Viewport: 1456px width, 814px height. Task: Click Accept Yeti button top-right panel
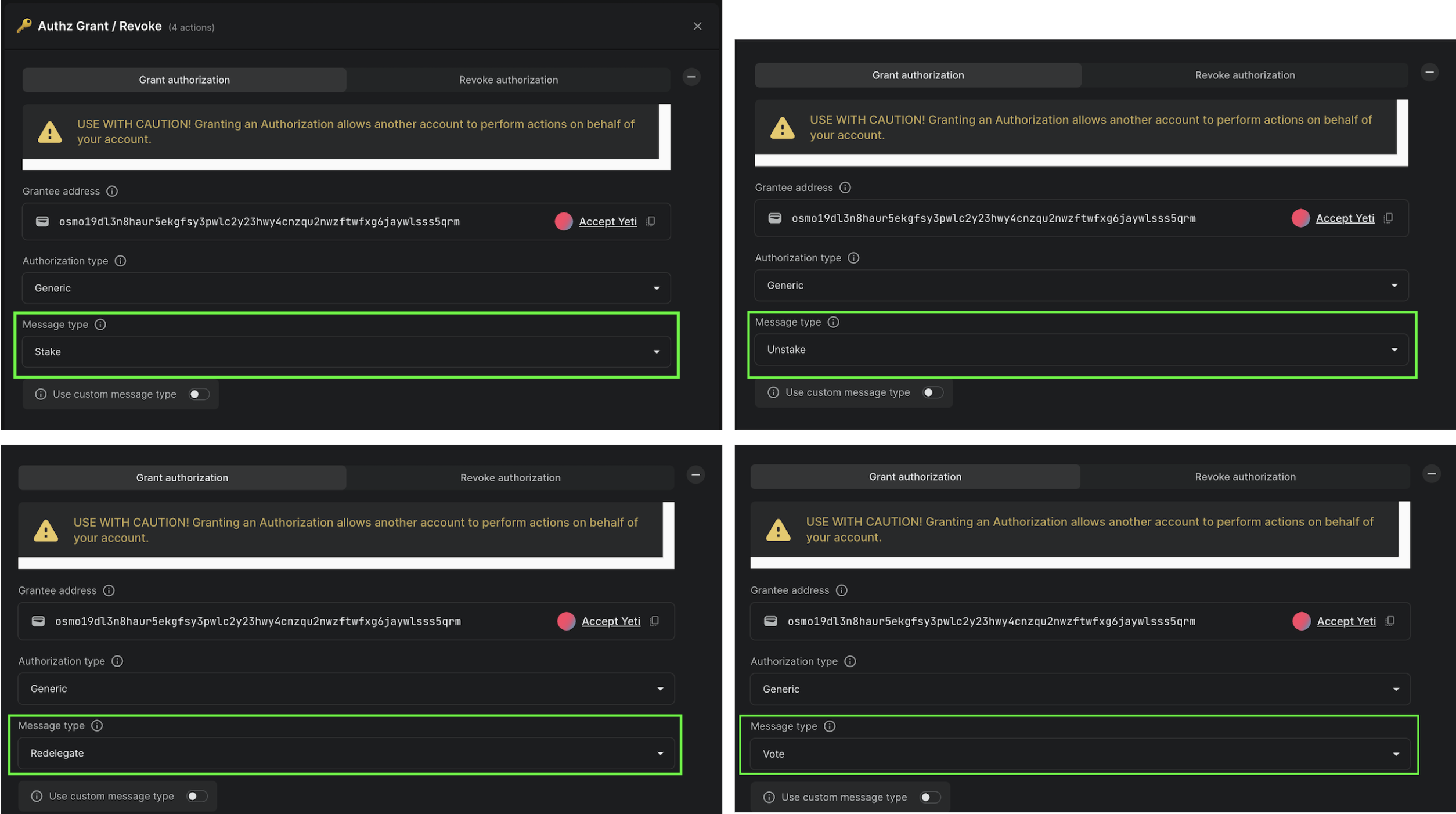[1345, 218]
